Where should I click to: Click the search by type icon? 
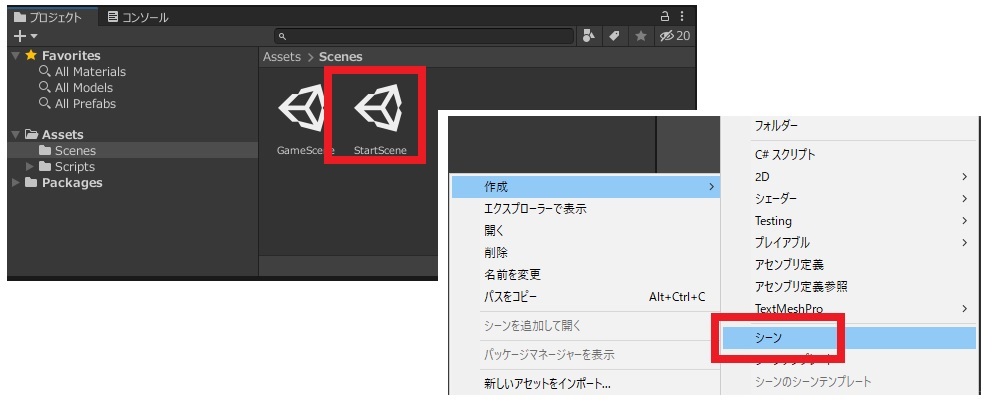pos(589,36)
